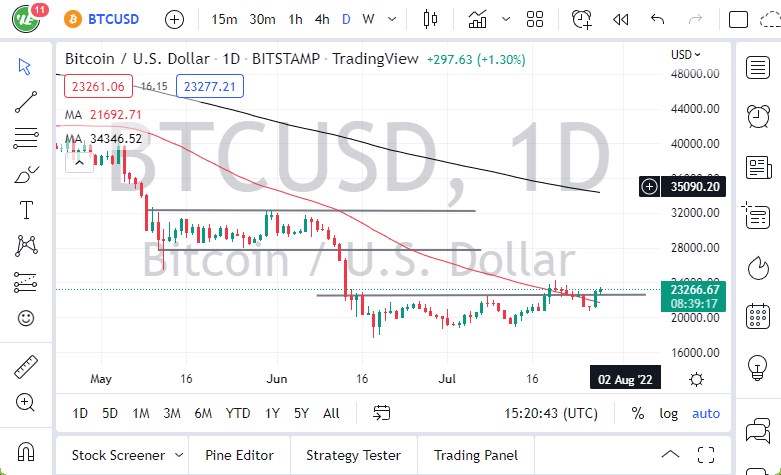Select the text tool
The image size is (781, 475).
pos(26,209)
